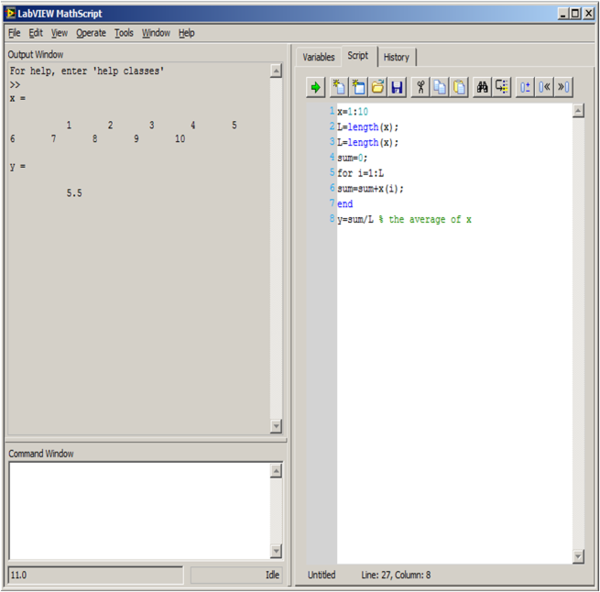Open the View menu
This screenshot has height=592, width=600.
59,33
